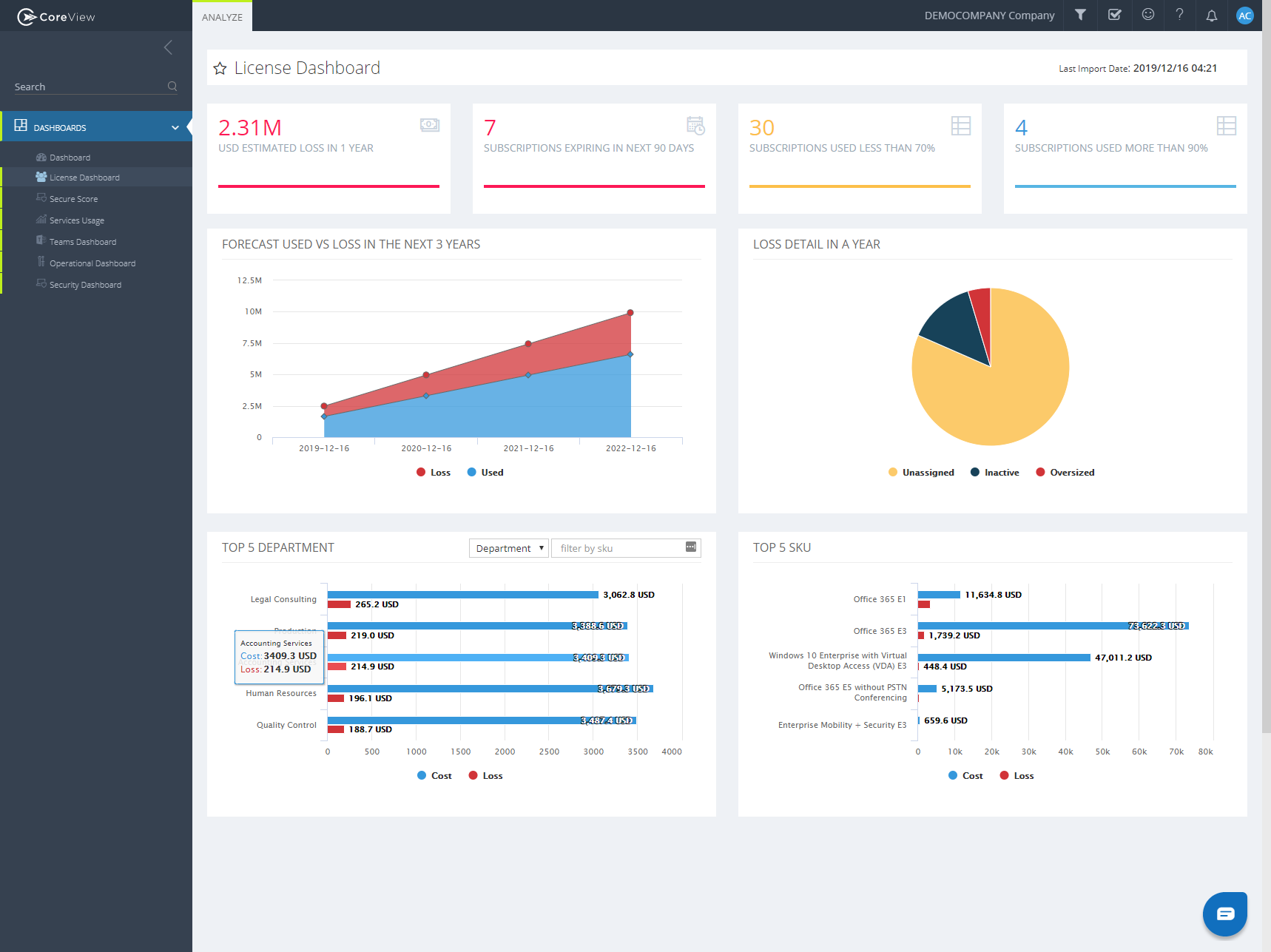Click the filter funnel icon in header
This screenshot has height=952, width=1271.
tap(1080, 15)
